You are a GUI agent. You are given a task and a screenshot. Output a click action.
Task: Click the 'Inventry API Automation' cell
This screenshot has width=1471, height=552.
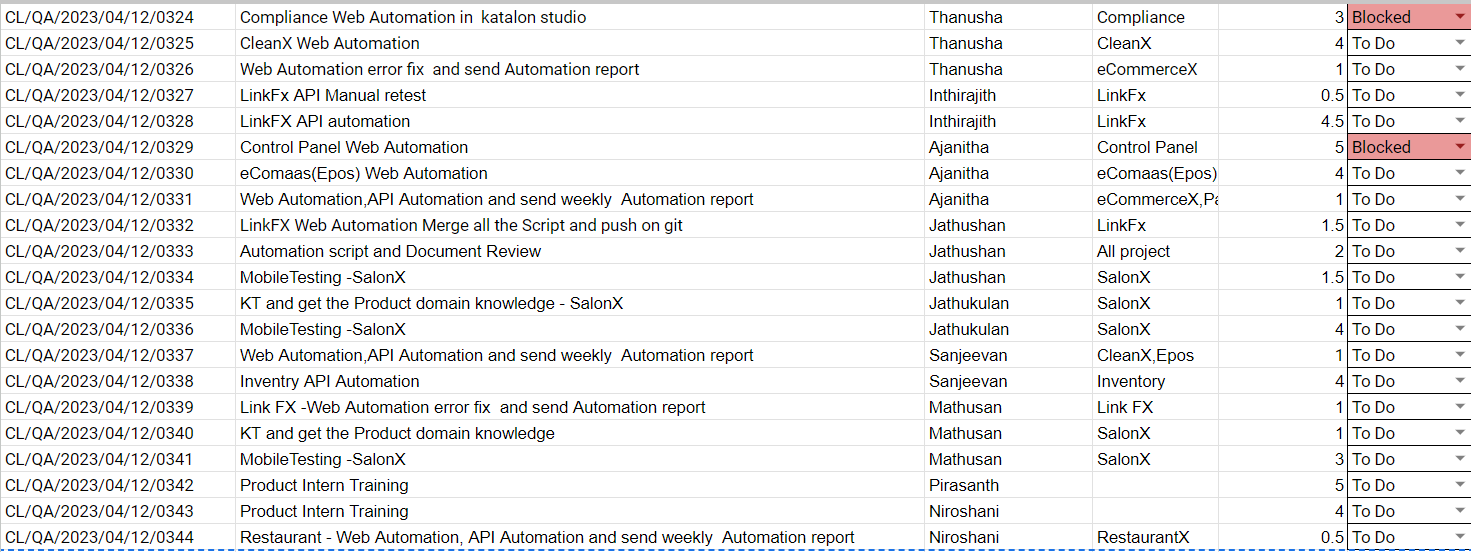[580, 381]
